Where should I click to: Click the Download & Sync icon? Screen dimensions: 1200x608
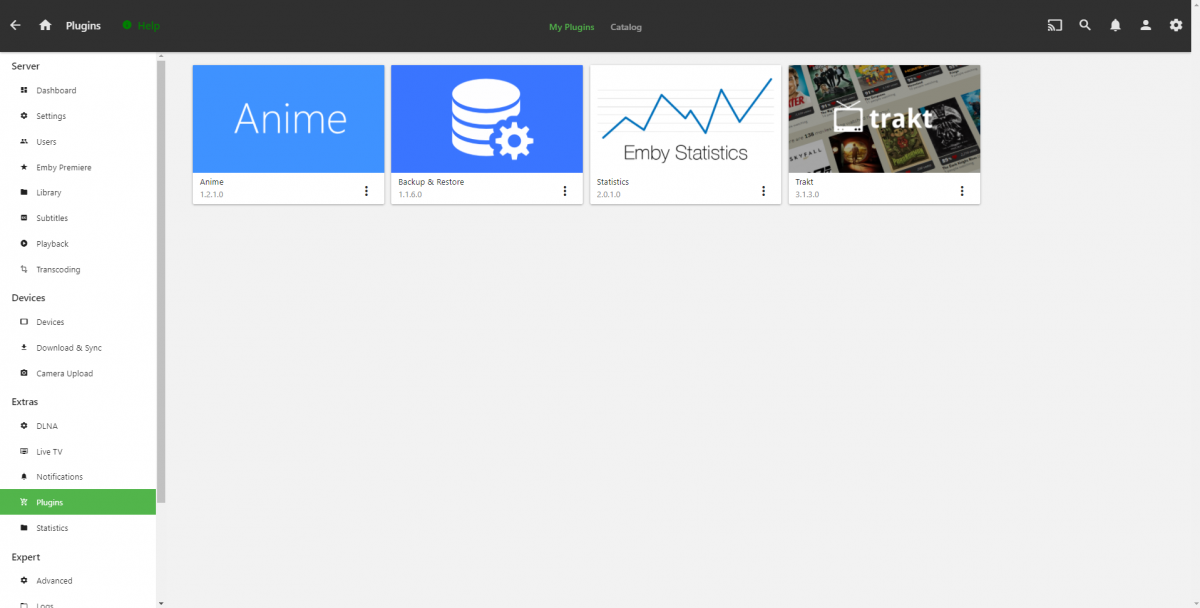tap(24, 348)
